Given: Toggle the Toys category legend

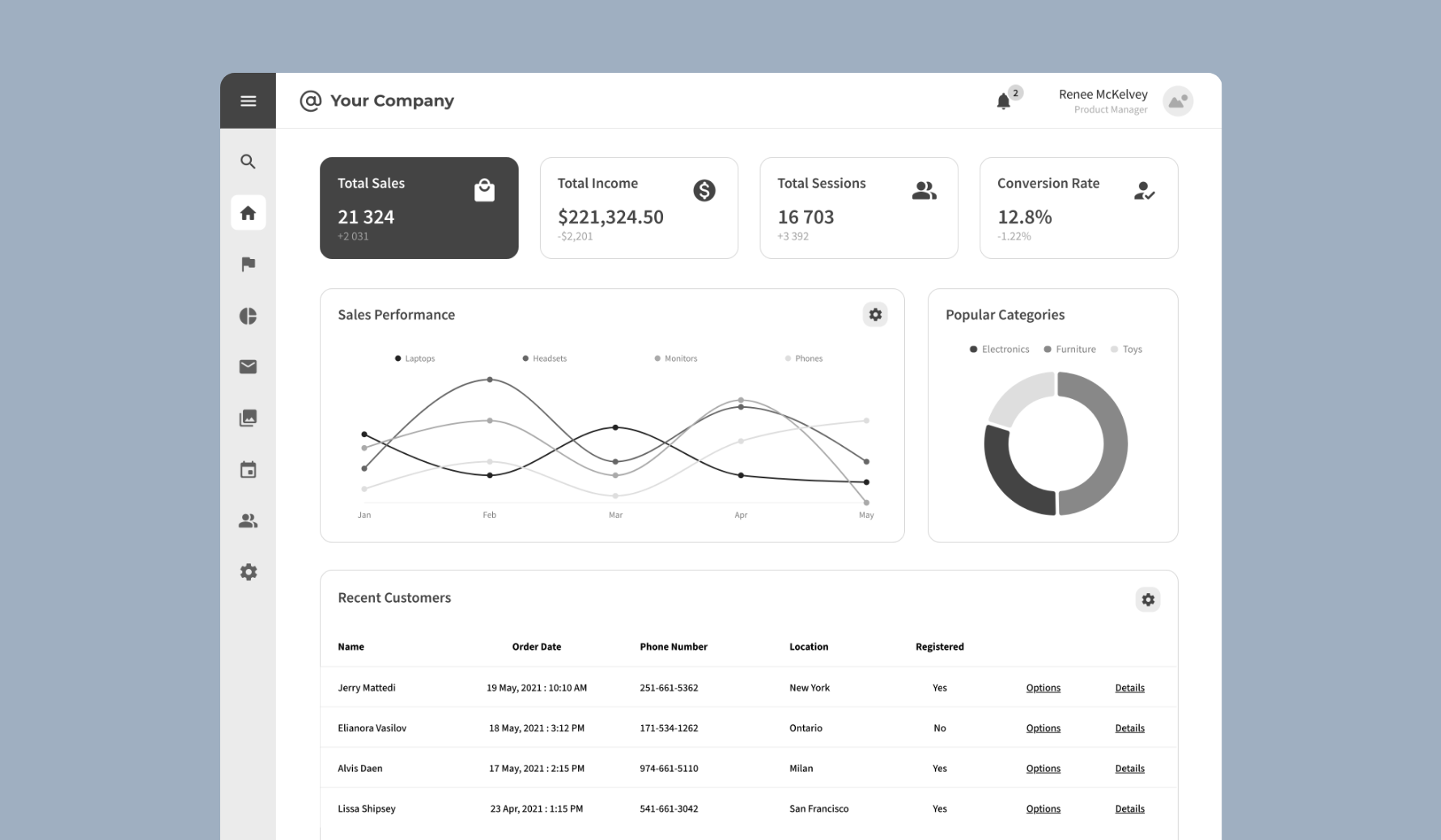Looking at the screenshot, I should pos(1127,350).
